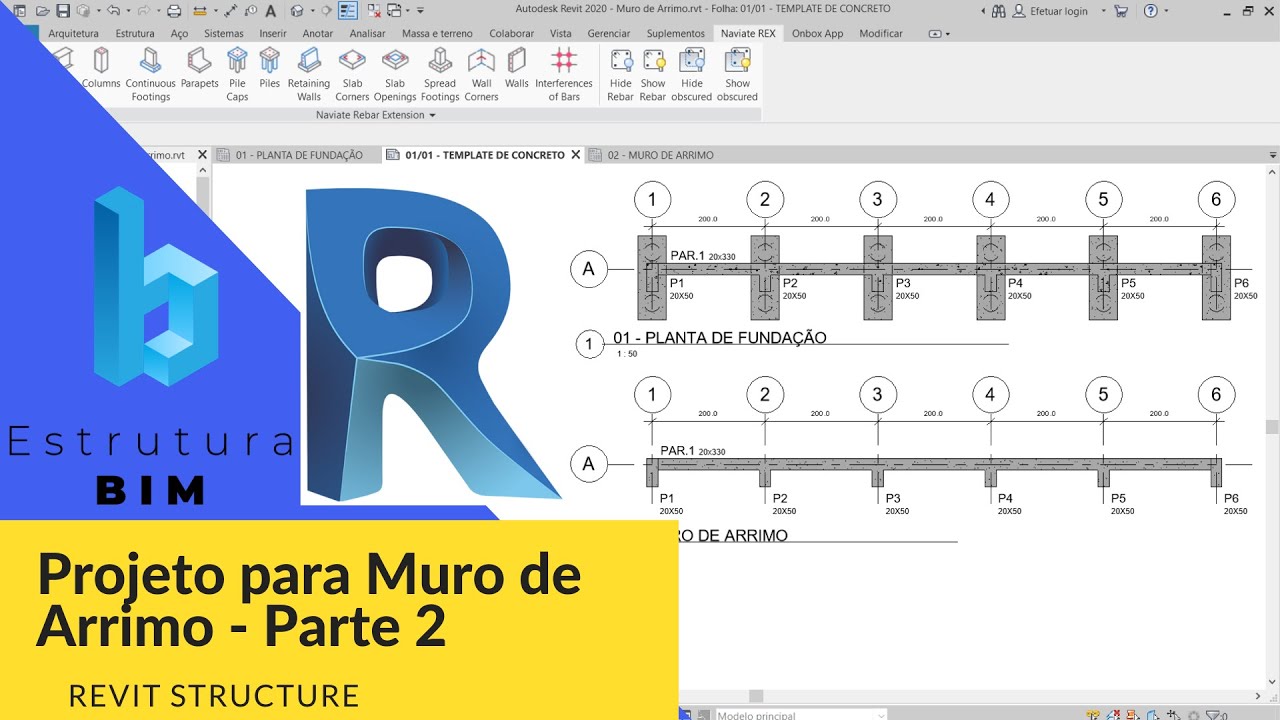1280x720 pixels.
Task: Click the horizontal scrollbar thumb
Action: coord(756,696)
